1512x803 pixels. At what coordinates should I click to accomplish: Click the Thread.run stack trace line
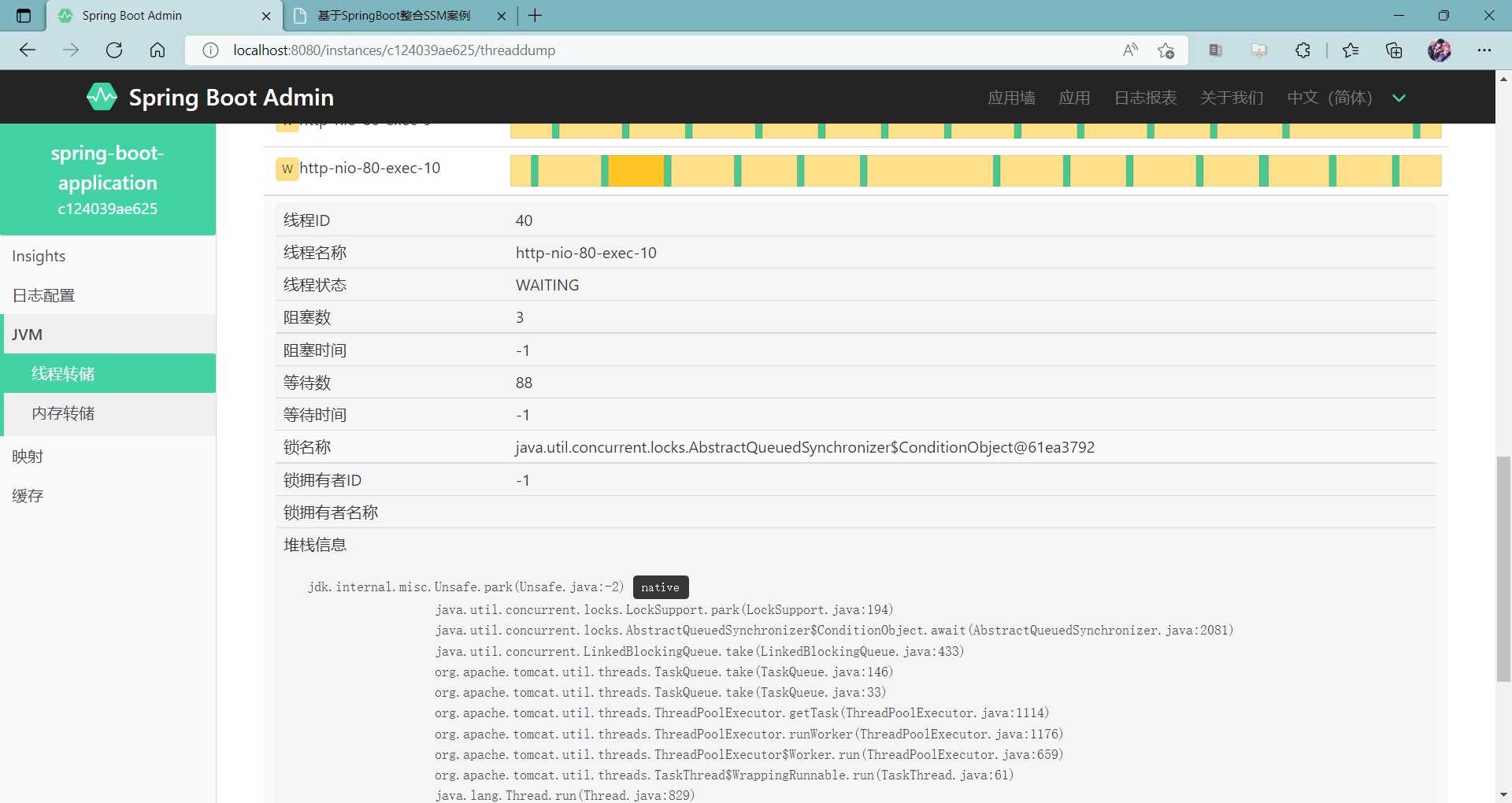tap(565, 795)
